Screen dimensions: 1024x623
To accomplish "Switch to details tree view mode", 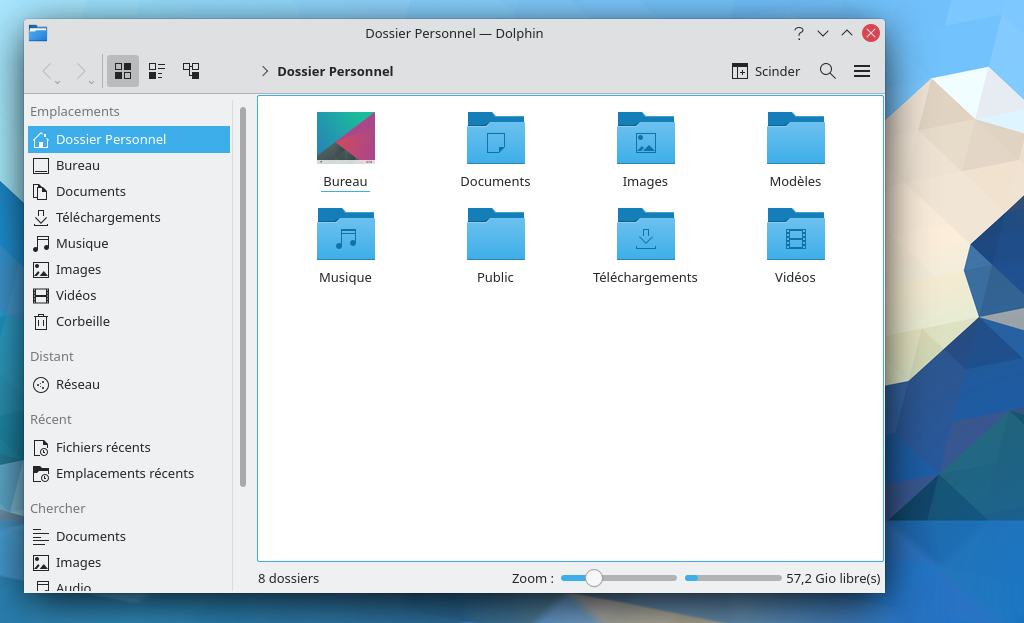I will (x=191, y=71).
